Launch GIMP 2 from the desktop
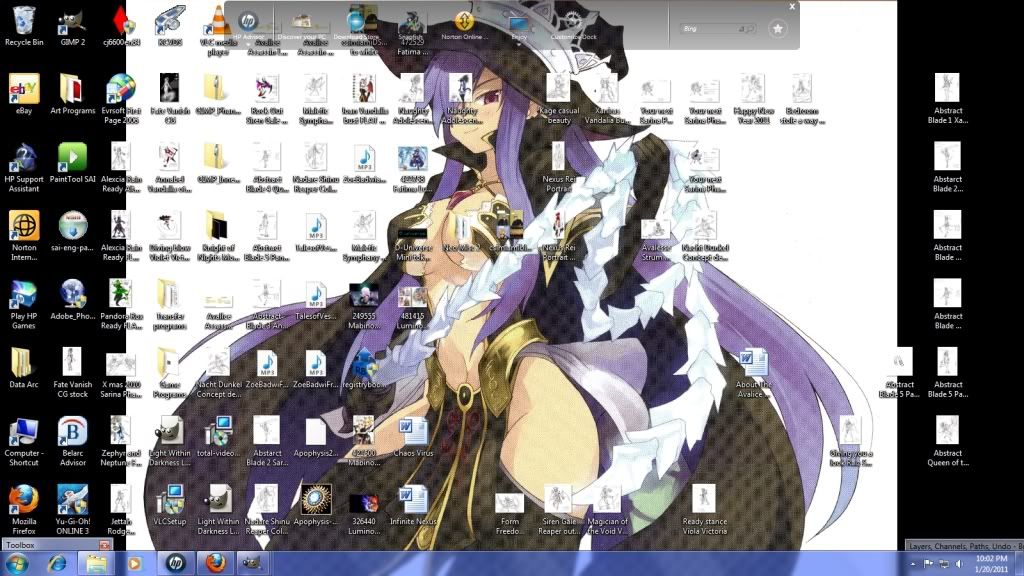 pyautogui.click(x=72, y=20)
